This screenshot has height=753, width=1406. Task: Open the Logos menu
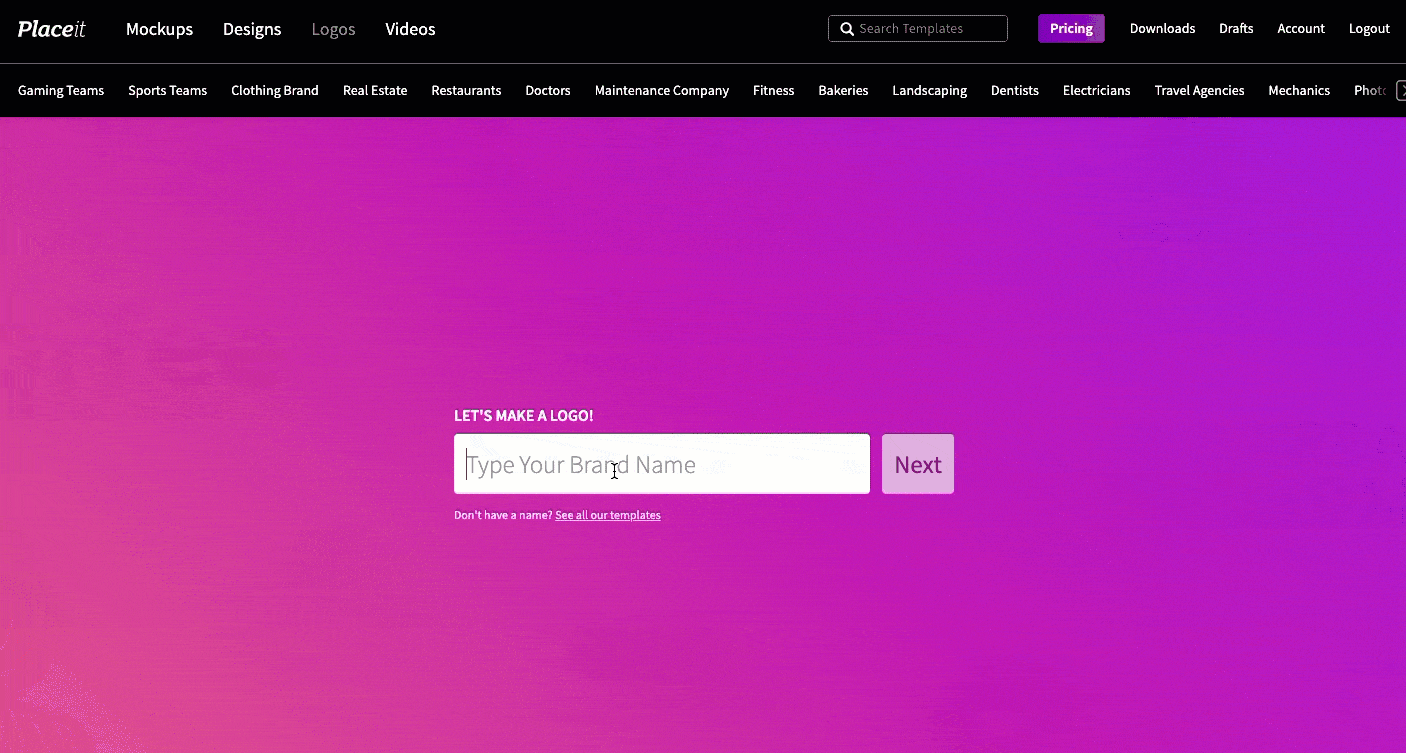(333, 29)
